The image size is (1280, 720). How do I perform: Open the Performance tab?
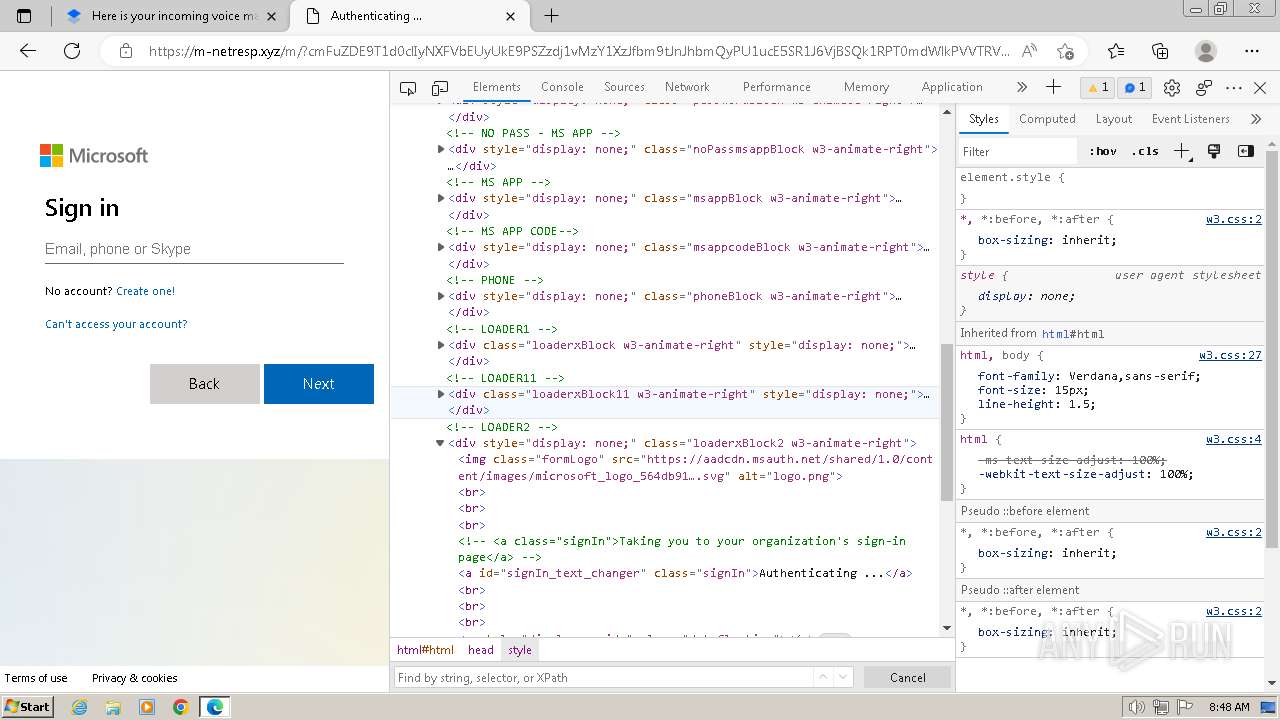(x=776, y=87)
